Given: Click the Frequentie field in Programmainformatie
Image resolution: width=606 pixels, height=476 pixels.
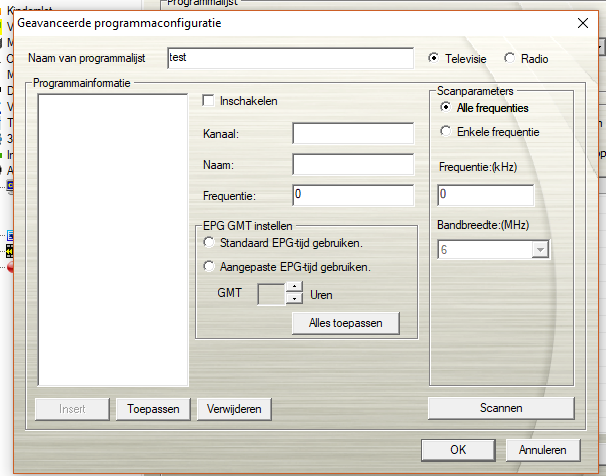Looking at the screenshot, I should tap(353, 195).
